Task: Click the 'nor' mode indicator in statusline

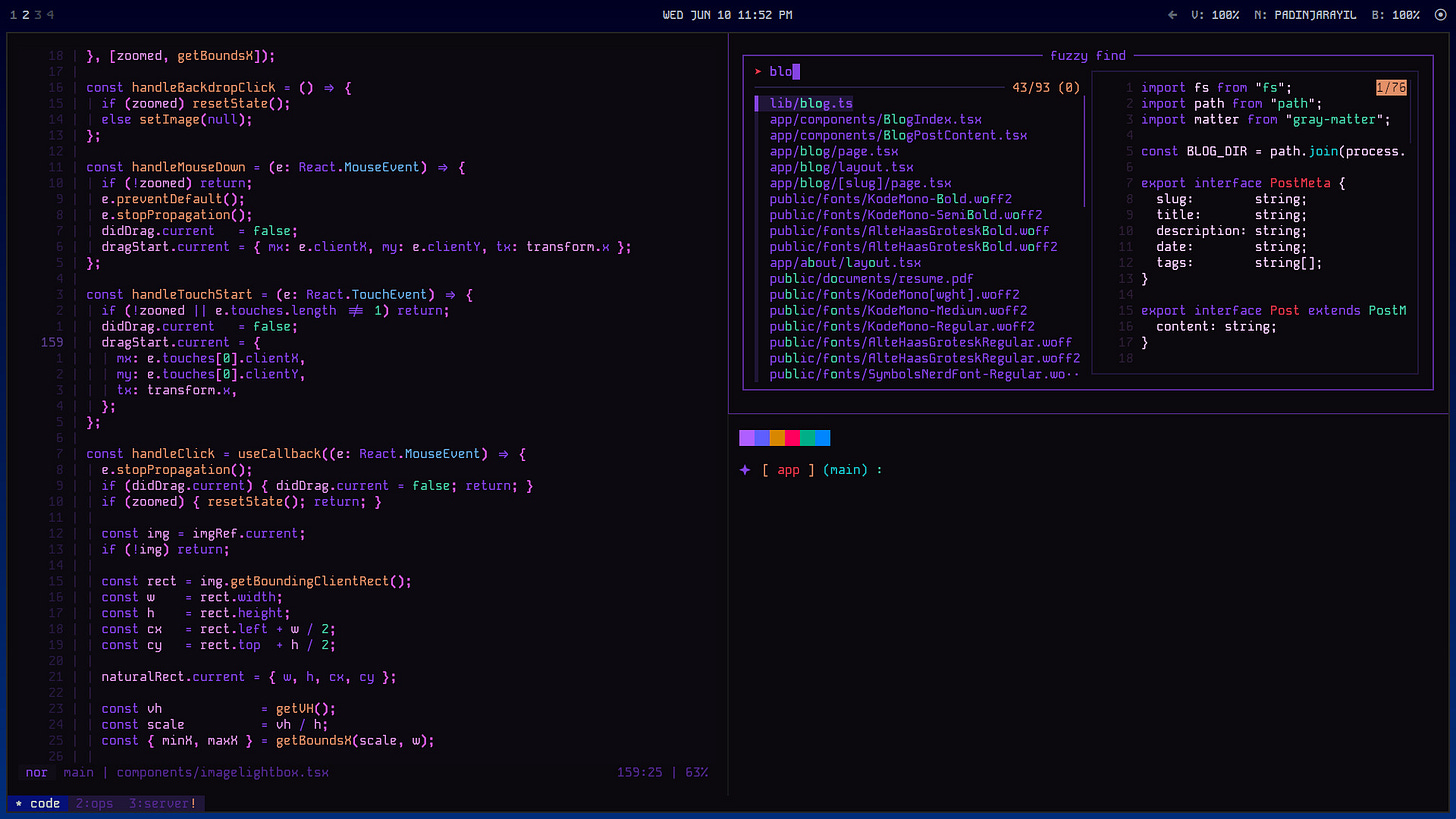Action: [x=37, y=773]
